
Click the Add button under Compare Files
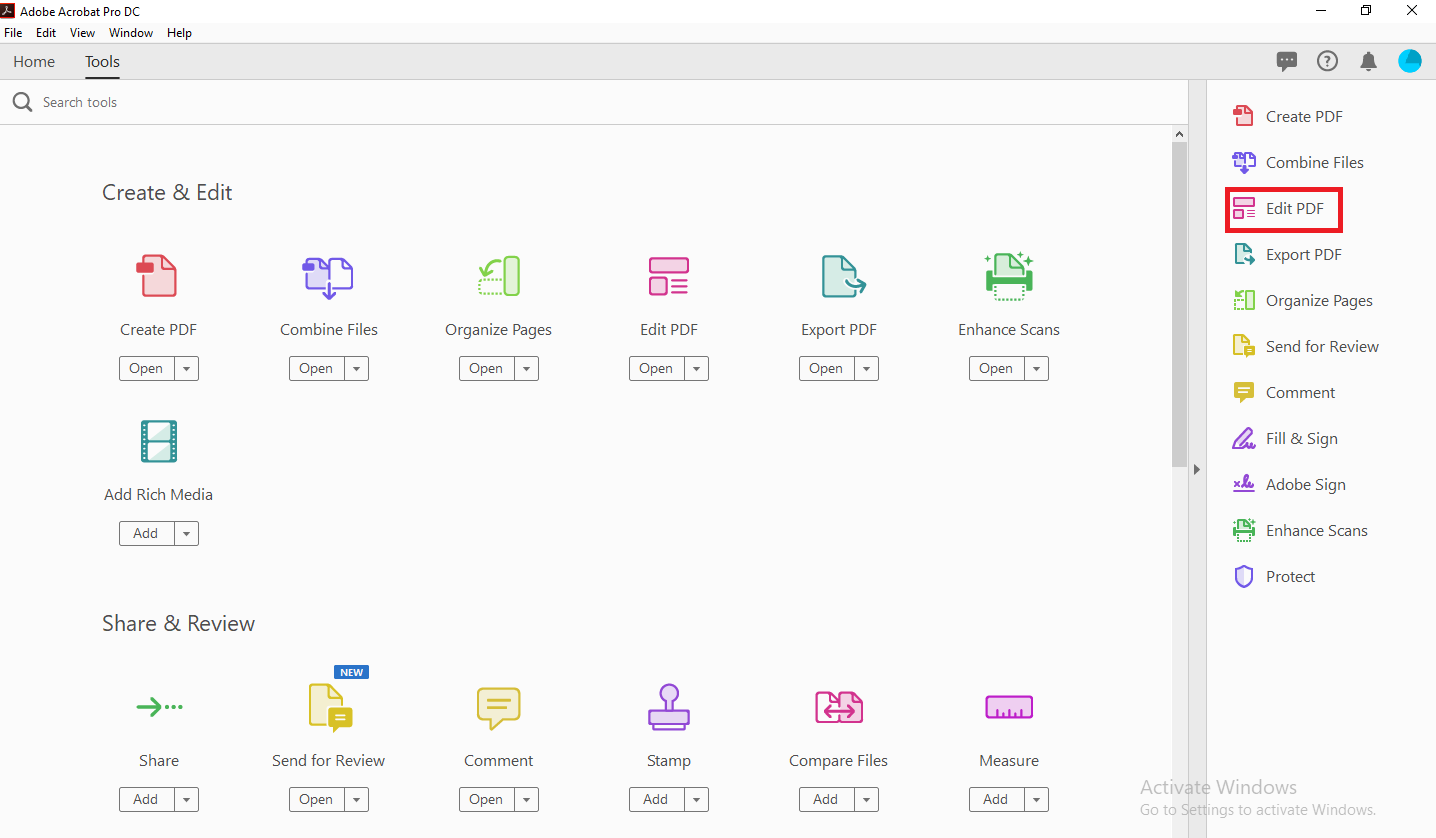click(826, 799)
